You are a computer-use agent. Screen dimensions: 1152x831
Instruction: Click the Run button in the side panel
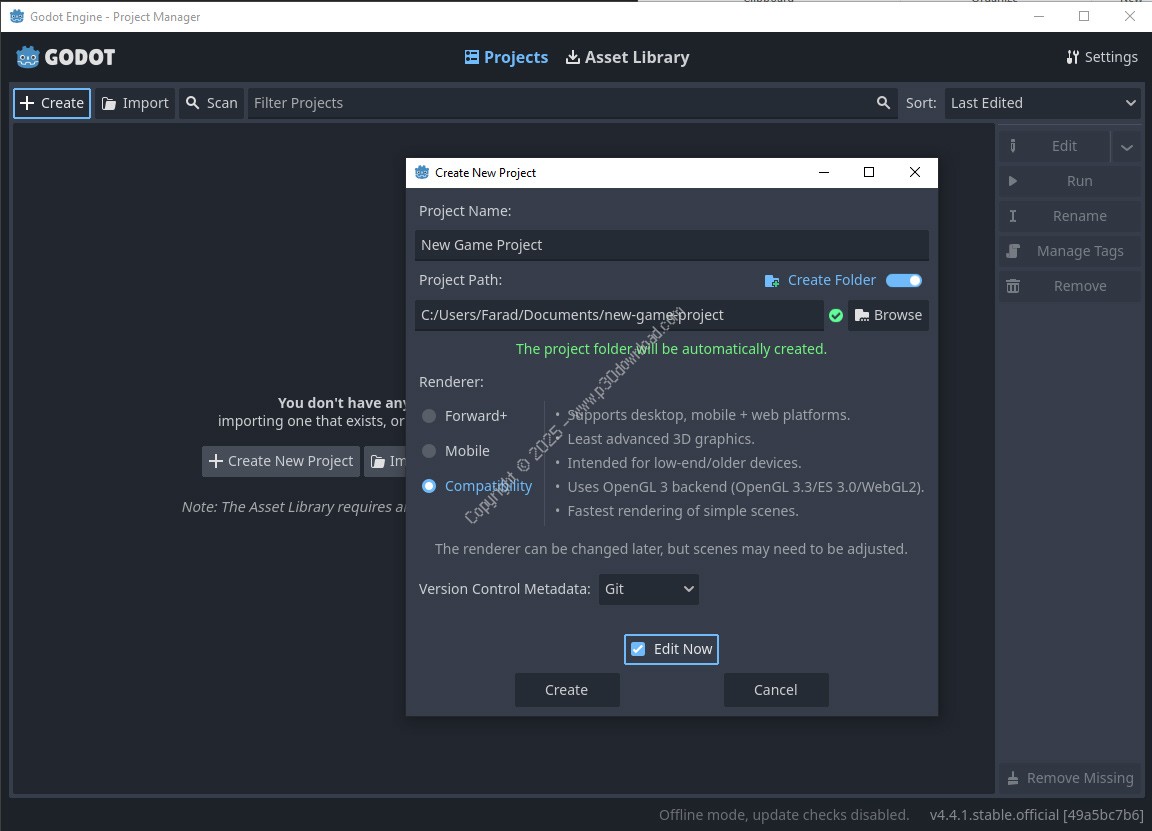coord(1070,181)
